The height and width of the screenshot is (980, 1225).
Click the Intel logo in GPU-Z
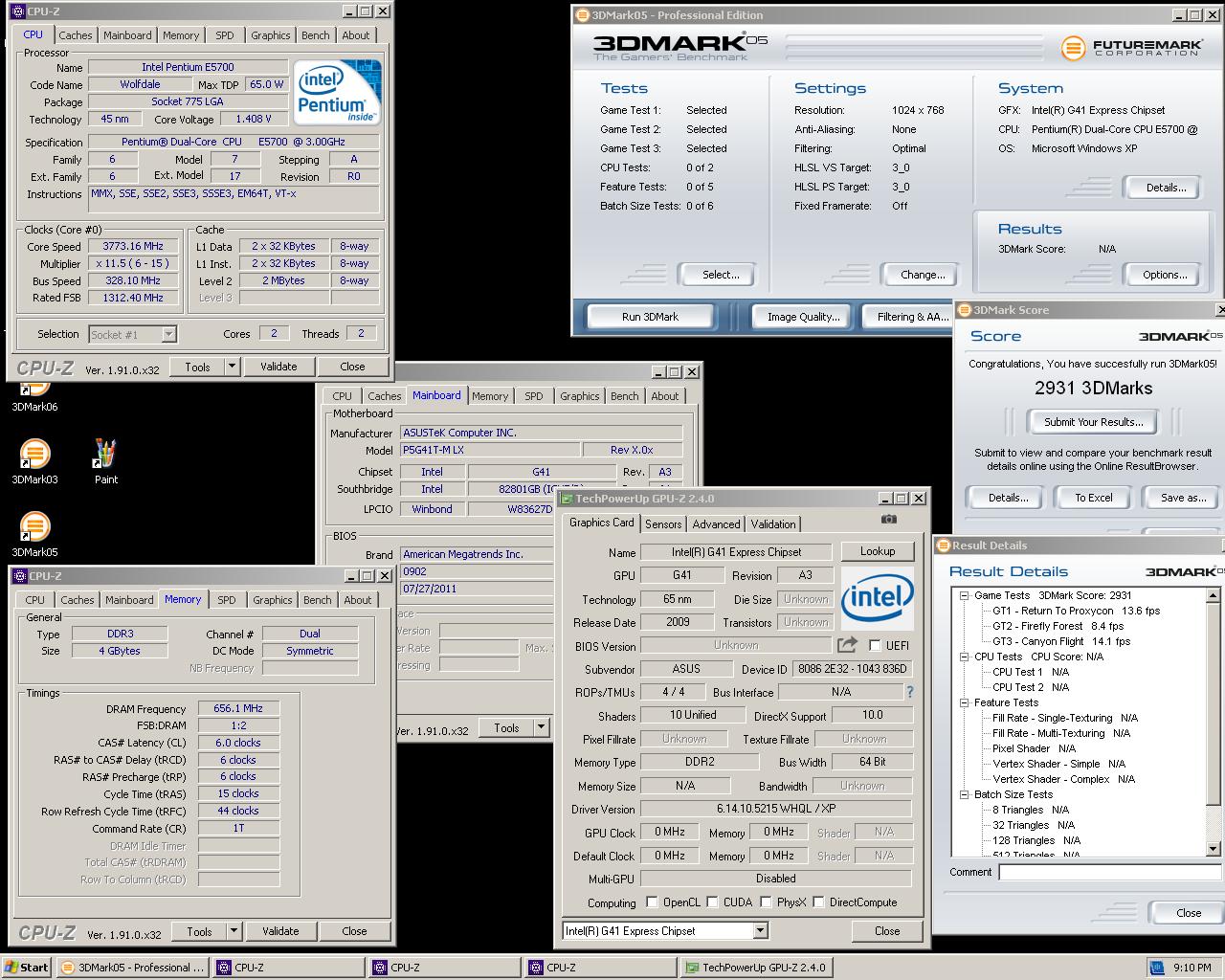click(877, 598)
